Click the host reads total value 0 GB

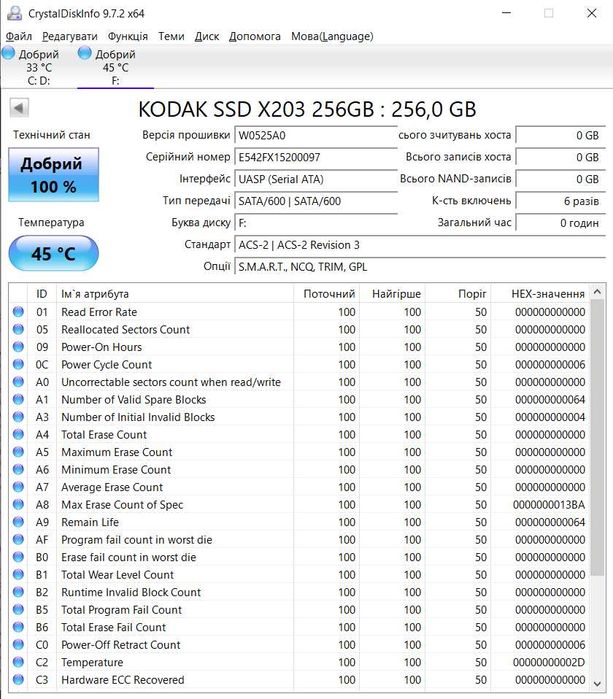tap(560, 135)
